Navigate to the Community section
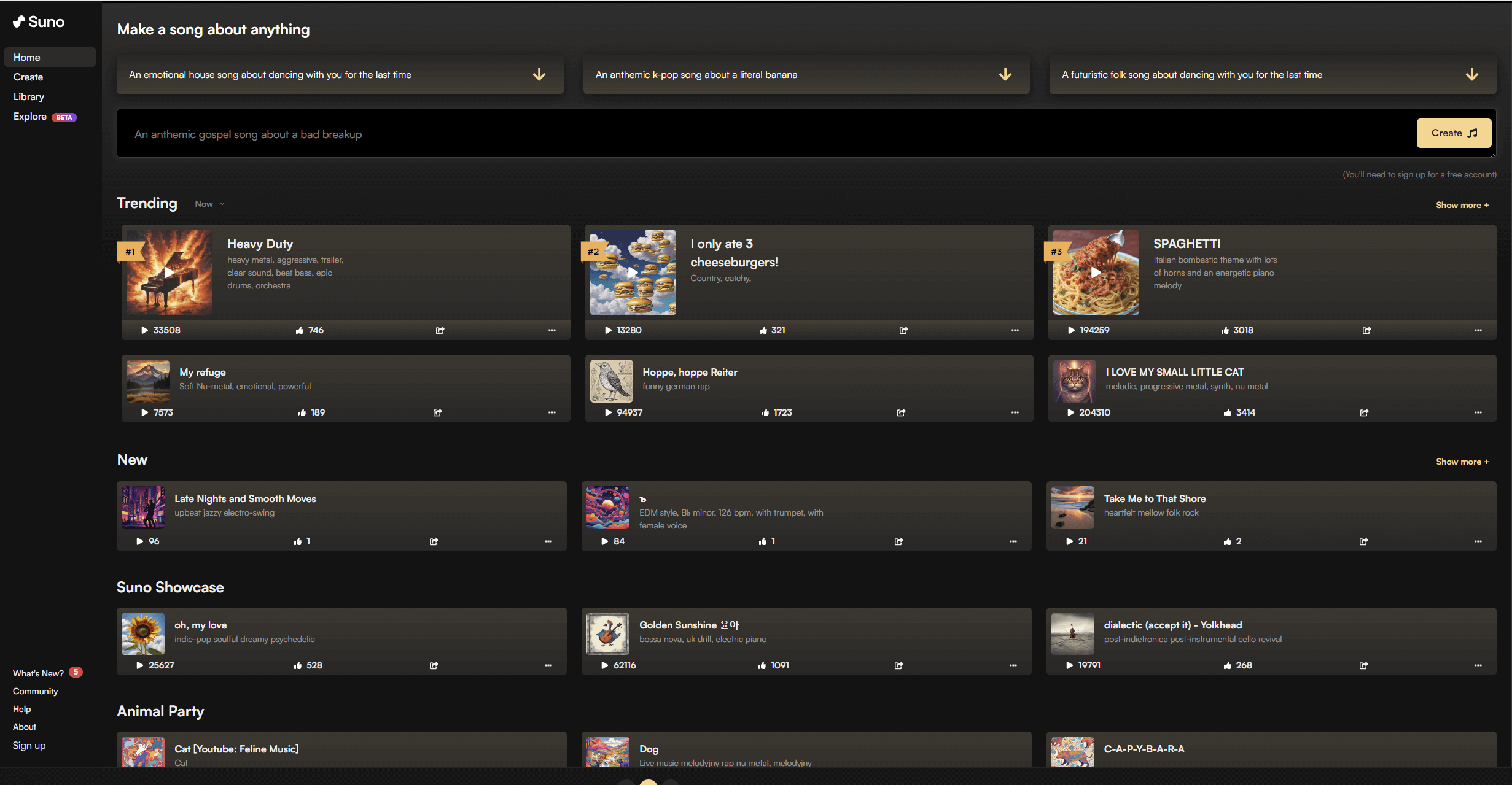The height and width of the screenshot is (785, 1512). point(36,690)
